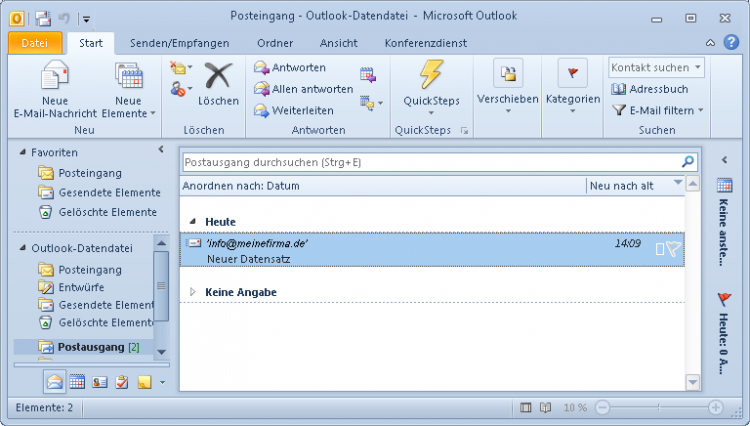Toggle category box on Neuer Datensatz message
750x426 pixels.
pos(659,250)
